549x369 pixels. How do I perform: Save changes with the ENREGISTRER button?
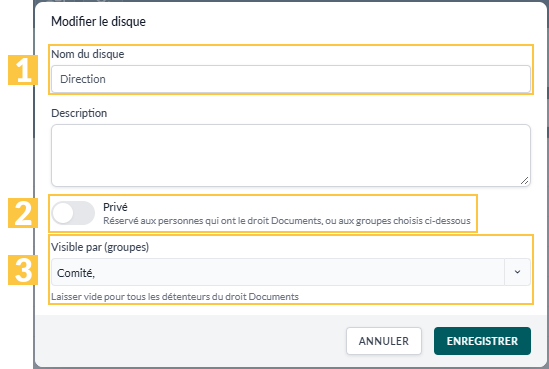click(482, 341)
